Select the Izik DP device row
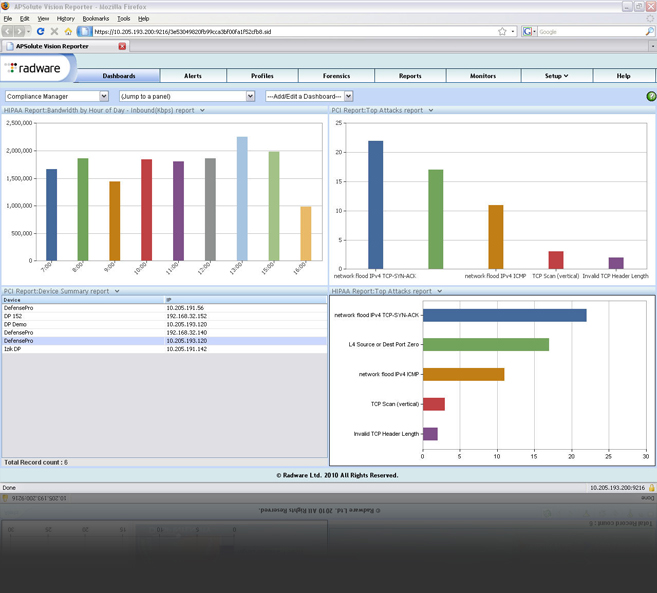657x593 pixels. 164,349
